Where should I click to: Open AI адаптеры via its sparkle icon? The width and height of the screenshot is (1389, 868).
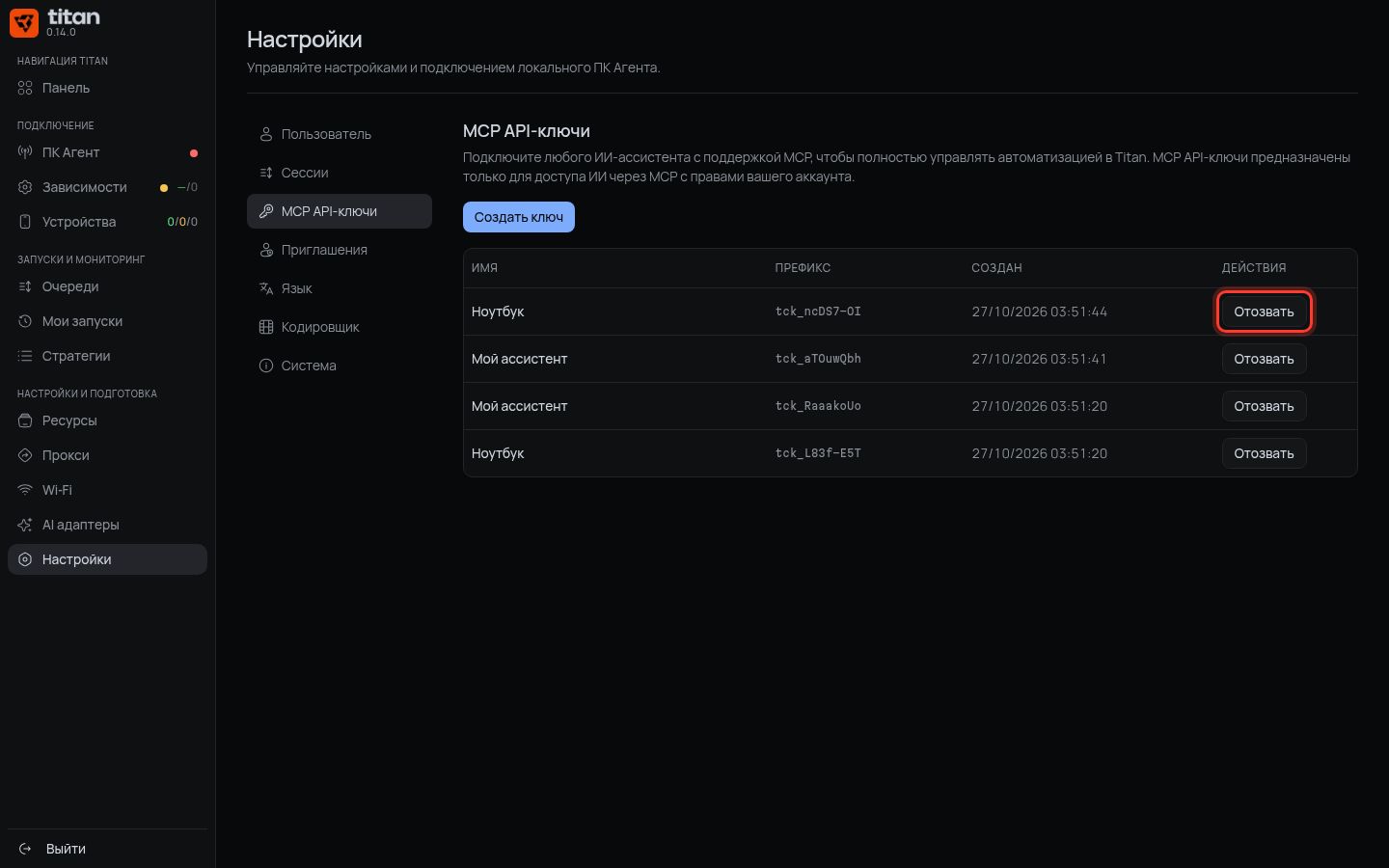point(25,525)
